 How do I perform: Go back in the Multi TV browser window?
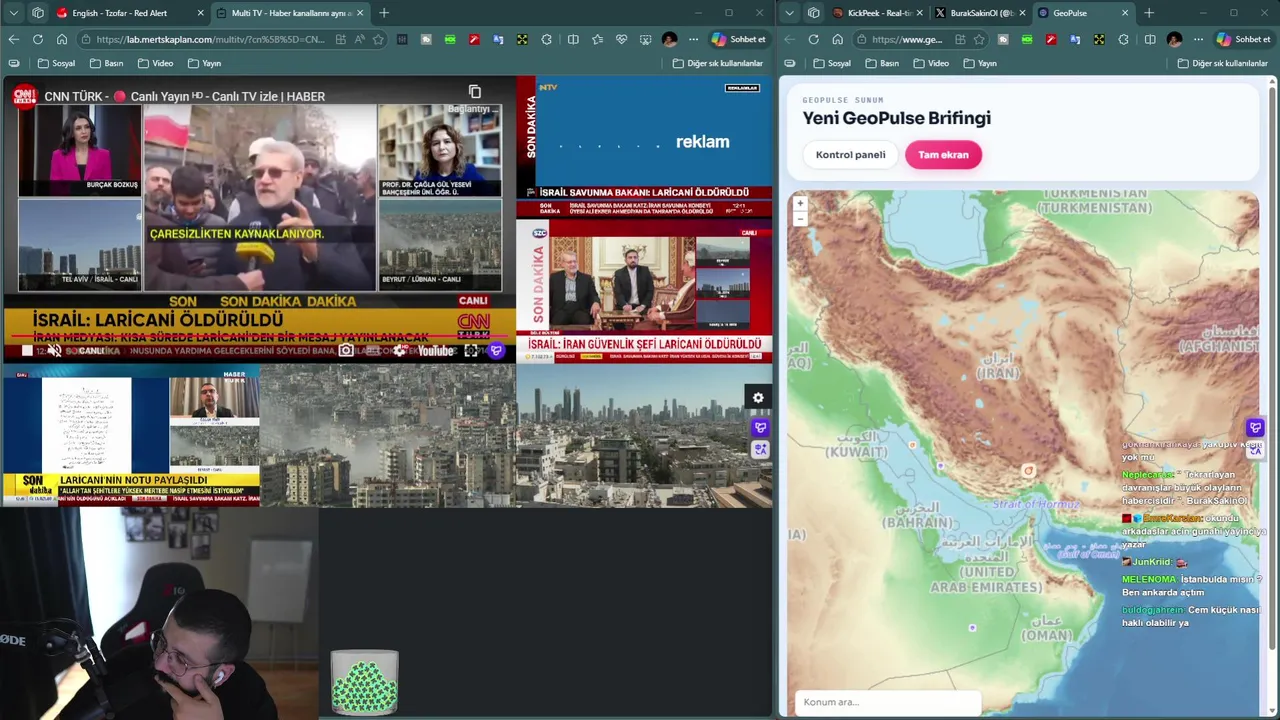(13, 39)
